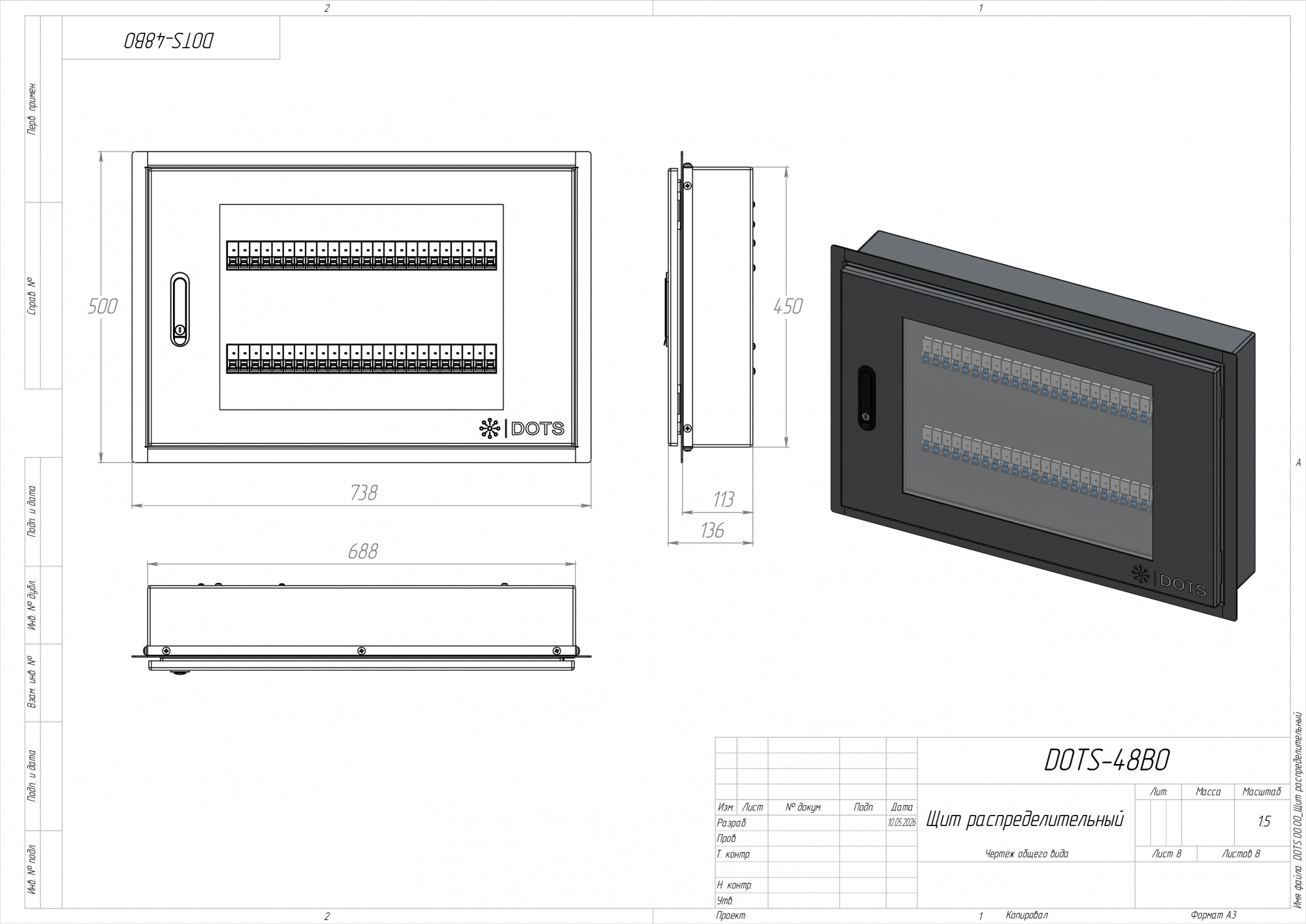Click the "Лит." header cell
Screen dimensions: 1306x924
1159,791
